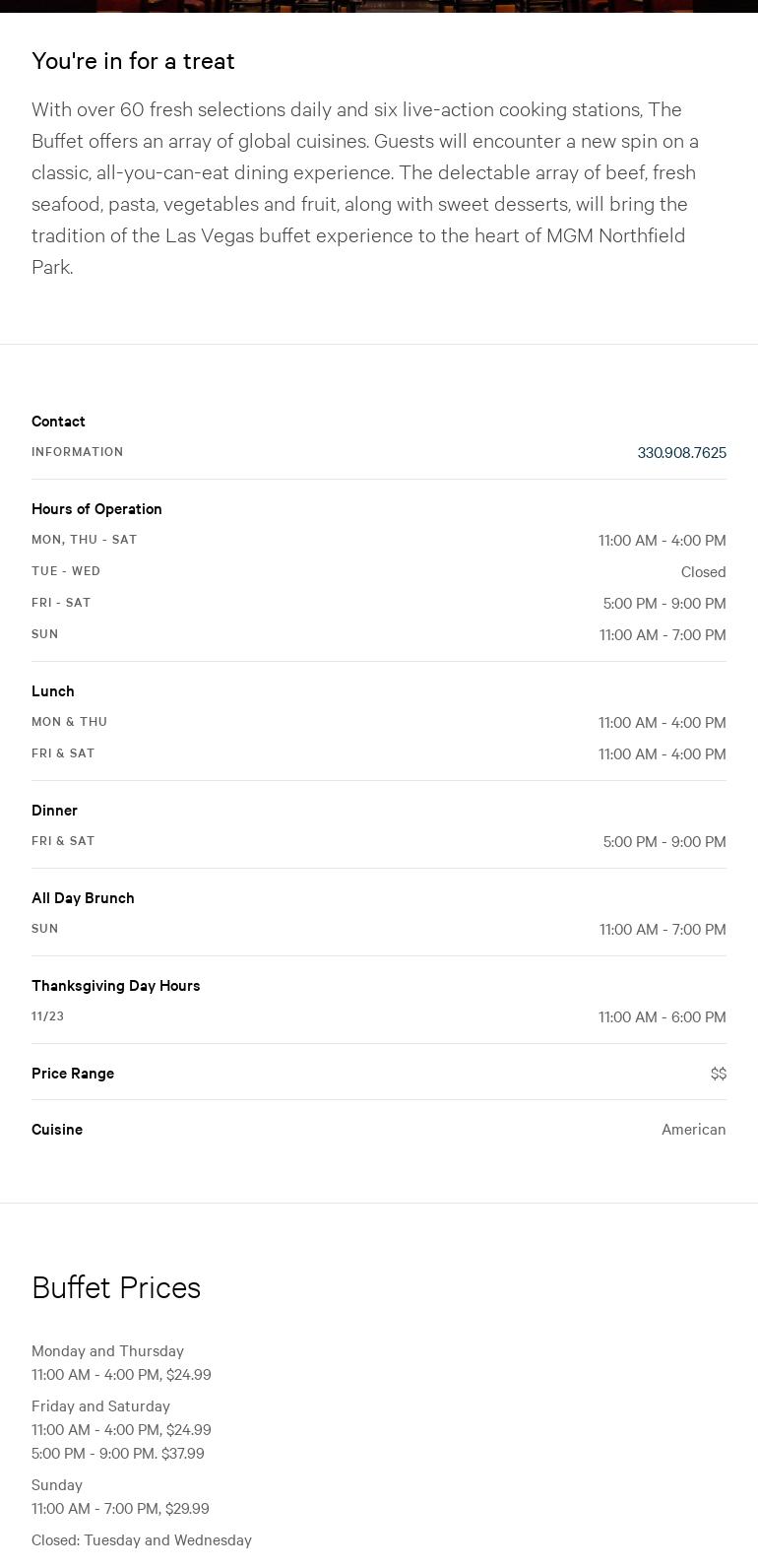The width and height of the screenshot is (758, 1568).
Task: Click the Buffet description paragraph
Action: (364, 188)
